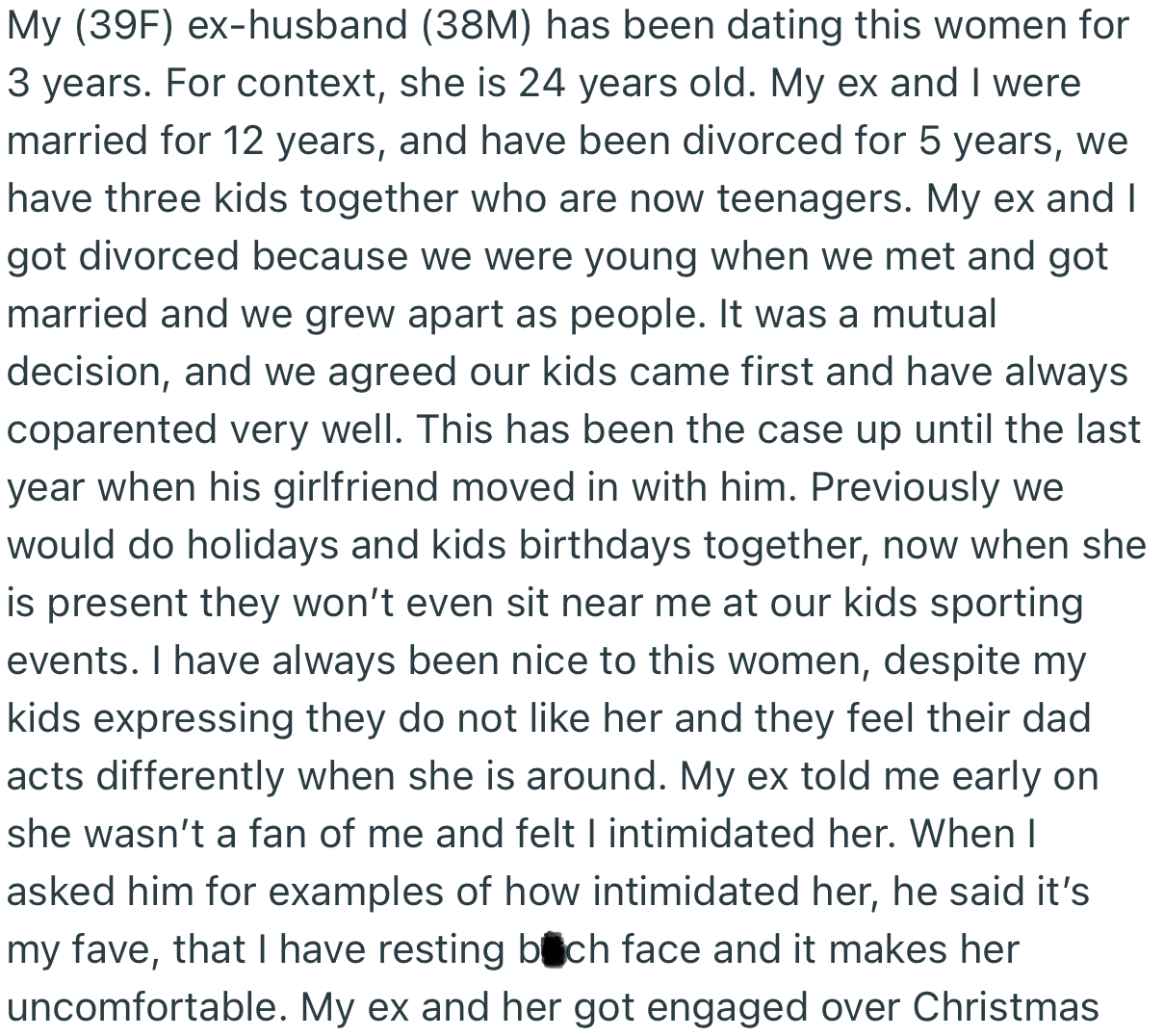Click the word "coparented"
The height and width of the screenshot is (1036, 1164).
click(x=111, y=430)
